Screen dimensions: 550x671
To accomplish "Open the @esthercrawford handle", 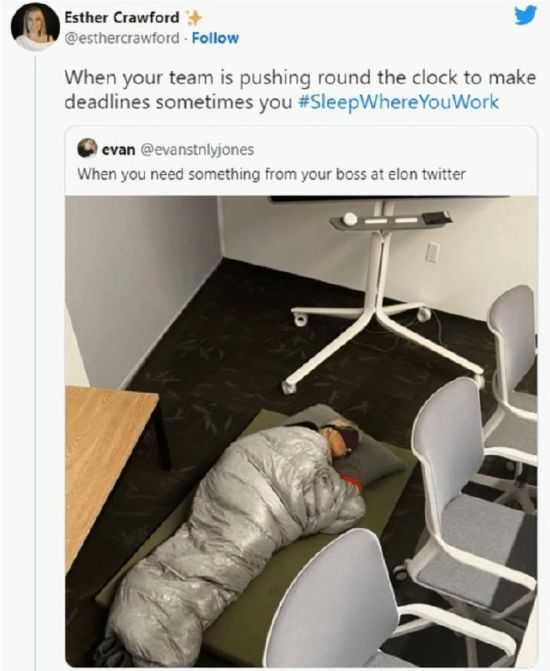I will pos(122,38).
